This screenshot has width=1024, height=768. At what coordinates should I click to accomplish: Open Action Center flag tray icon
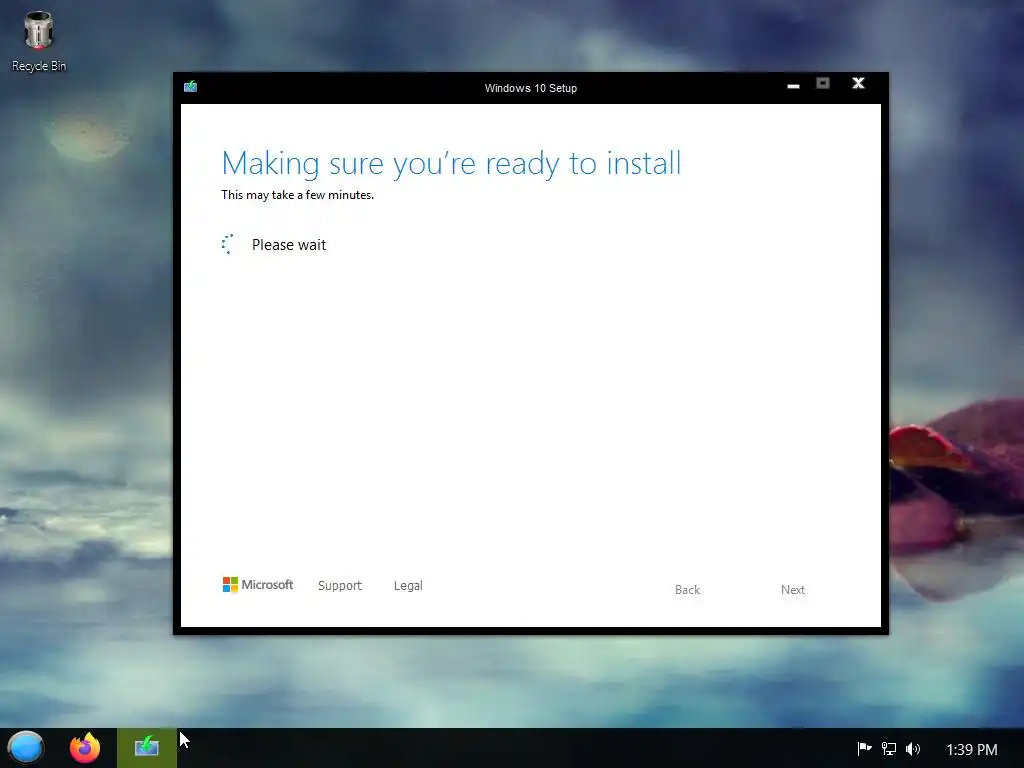(x=864, y=749)
